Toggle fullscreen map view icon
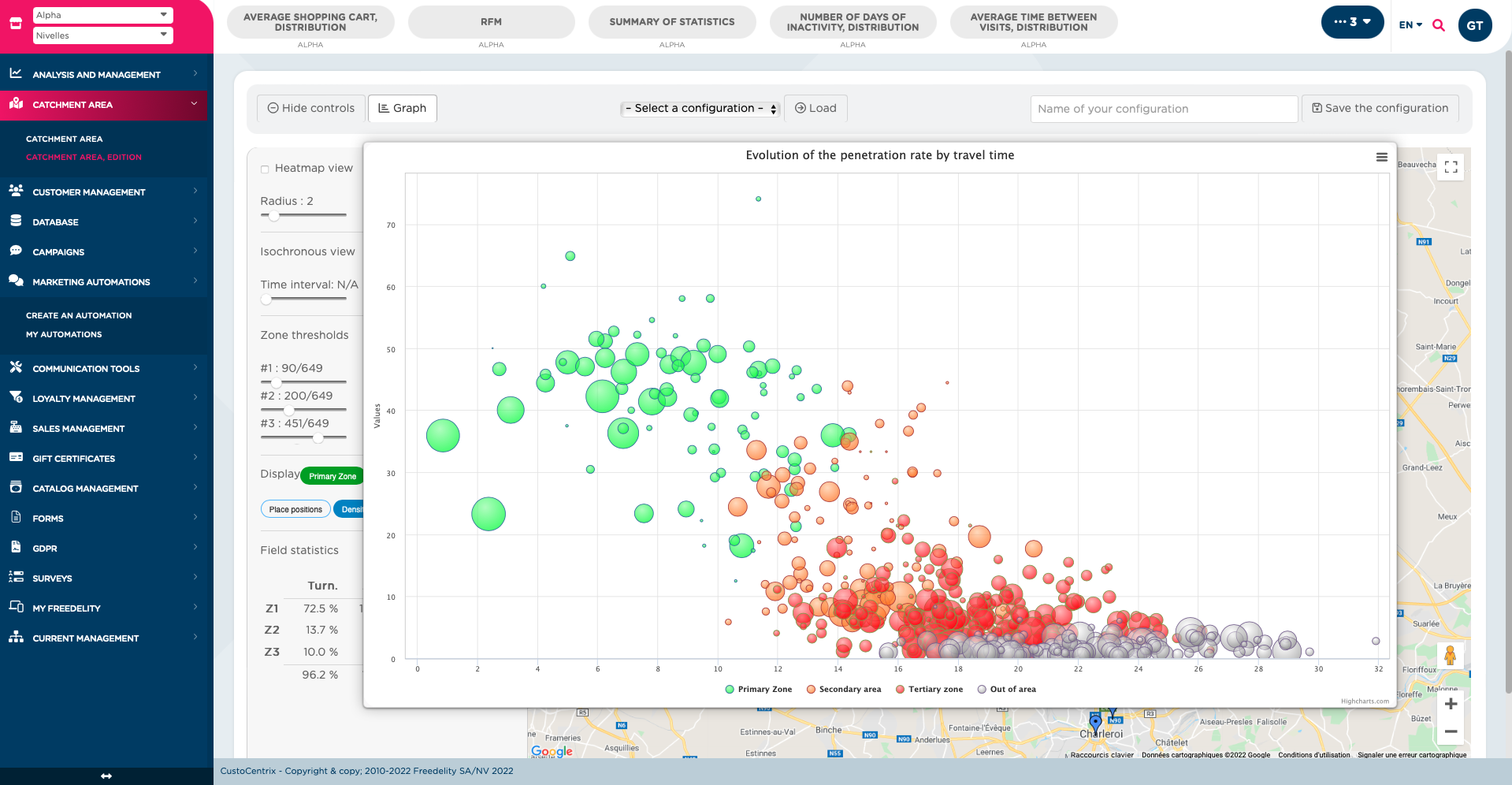This screenshot has height=785, width=1512. (x=1451, y=167)
